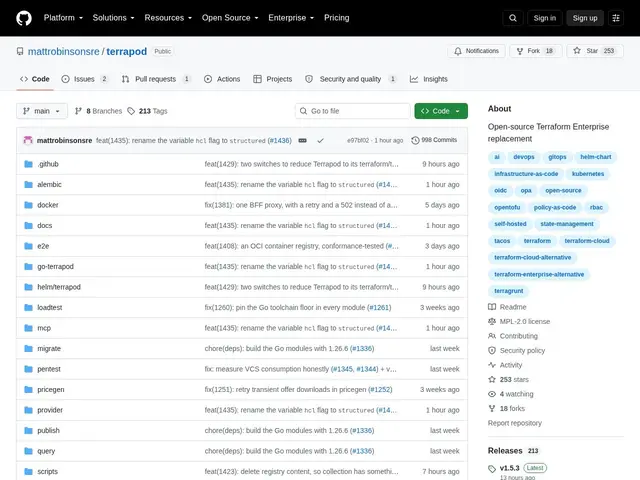Open the Activity pulse icon link
The image size is (640, 480).
click(x=492, y=365)
